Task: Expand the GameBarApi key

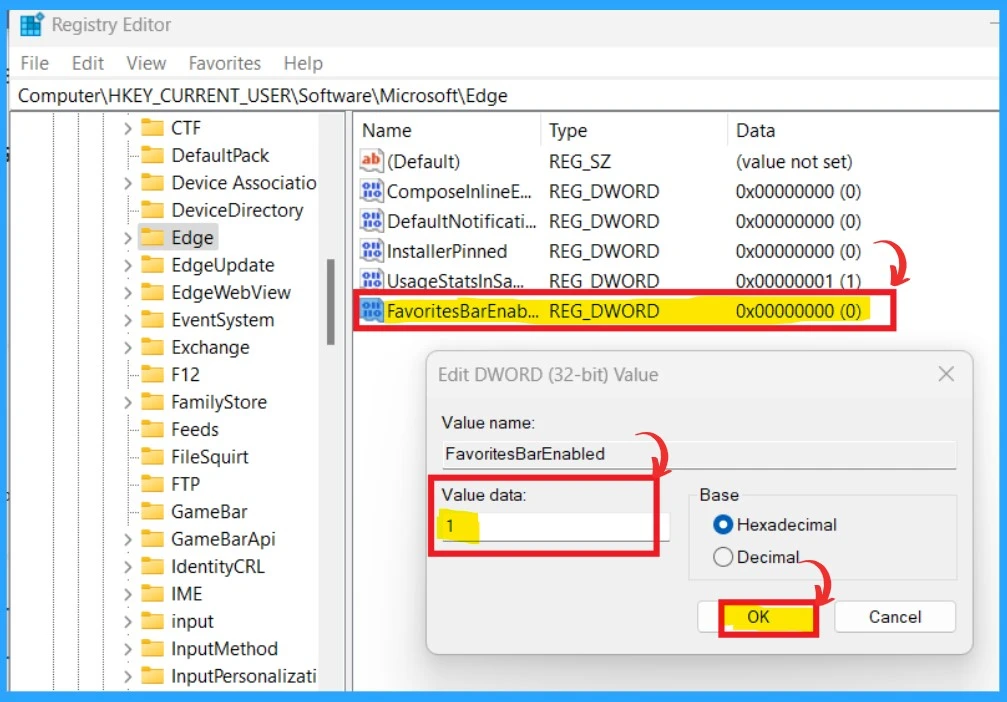Action: (x=128, y=540)
